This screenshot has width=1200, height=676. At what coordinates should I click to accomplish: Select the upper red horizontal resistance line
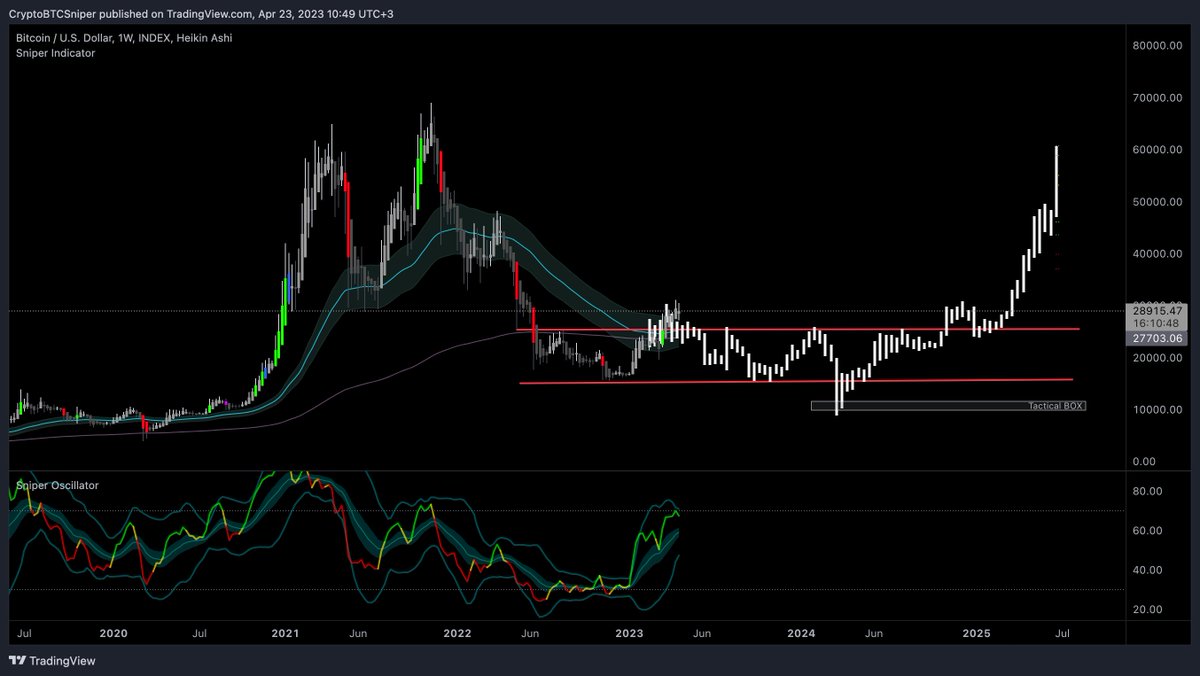pos(798,329)
